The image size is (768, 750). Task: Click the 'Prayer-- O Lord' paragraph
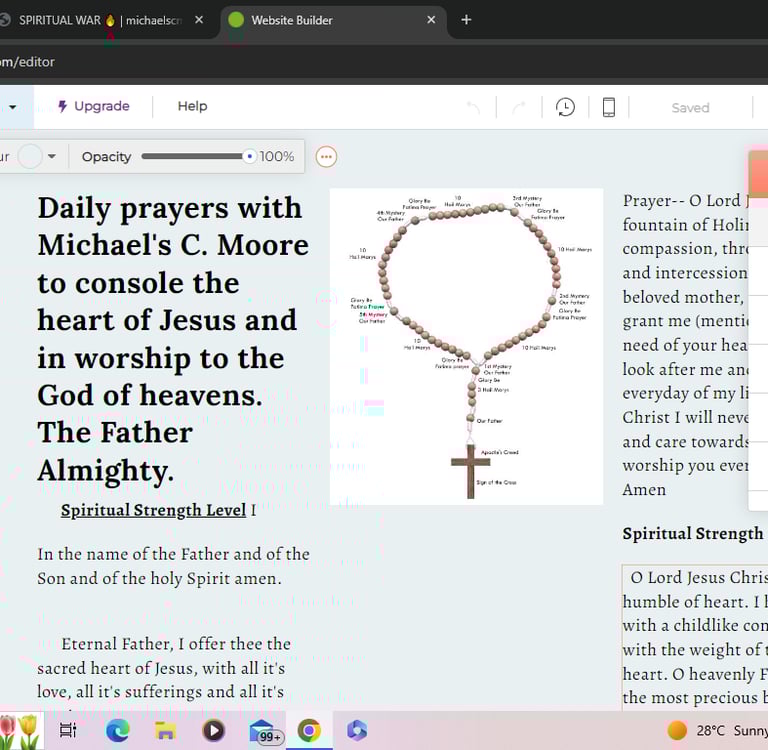pos(686,345)
